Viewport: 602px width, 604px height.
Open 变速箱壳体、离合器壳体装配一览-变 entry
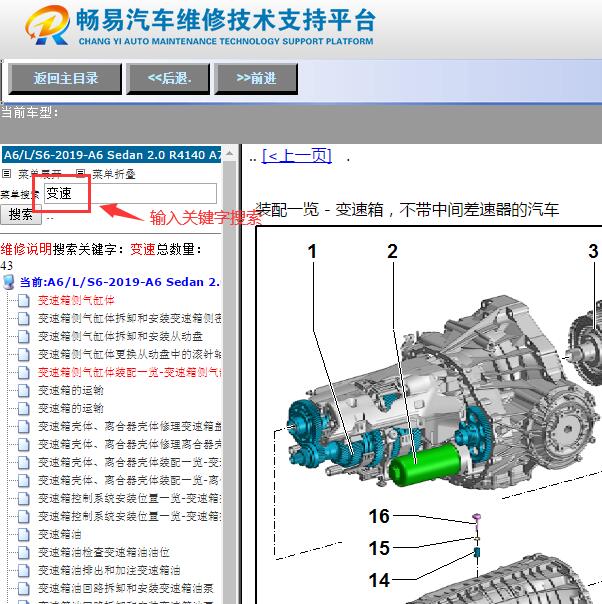130,462
